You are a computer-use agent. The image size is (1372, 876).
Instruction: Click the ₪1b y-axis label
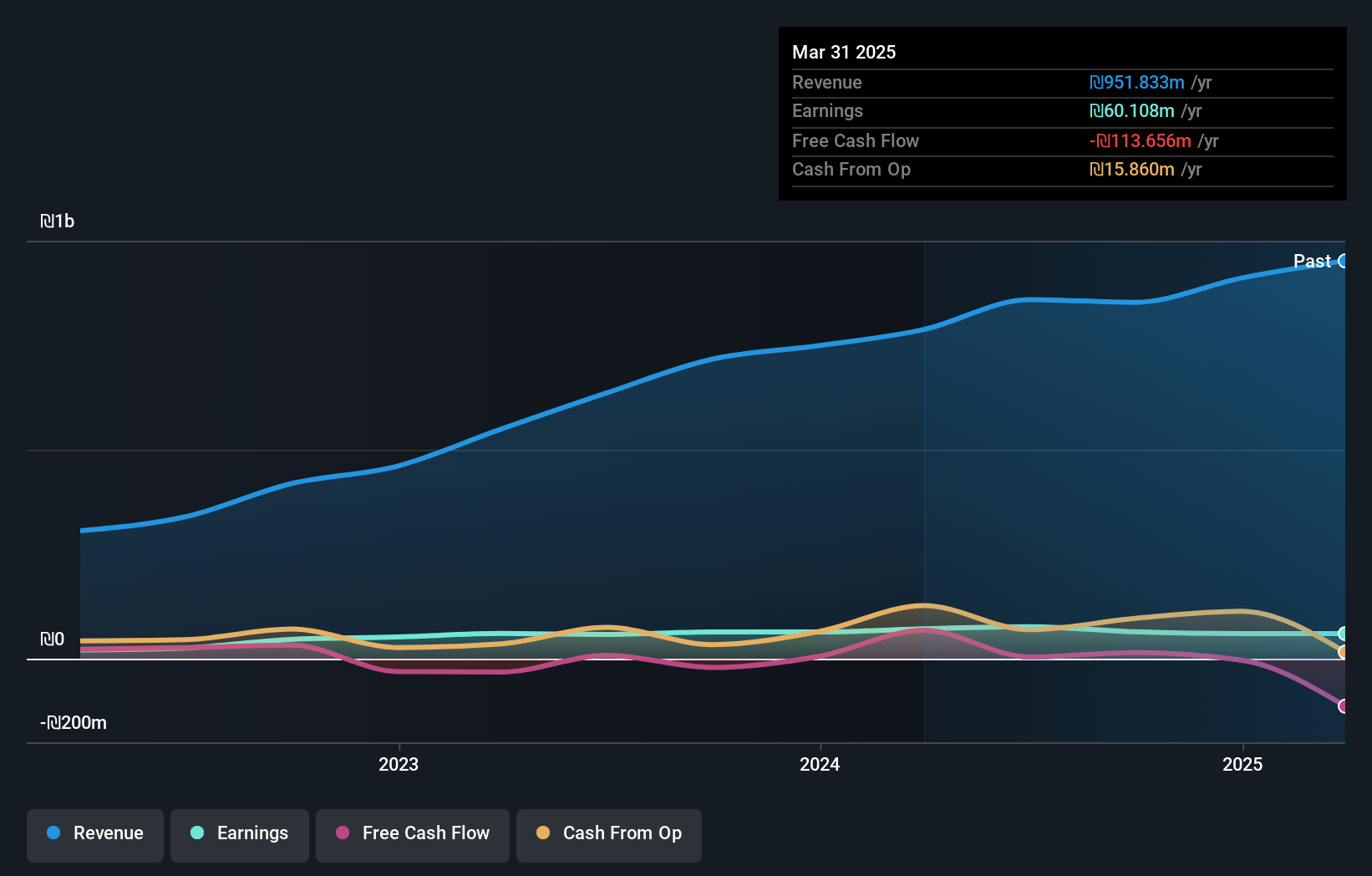coord(58,221)
